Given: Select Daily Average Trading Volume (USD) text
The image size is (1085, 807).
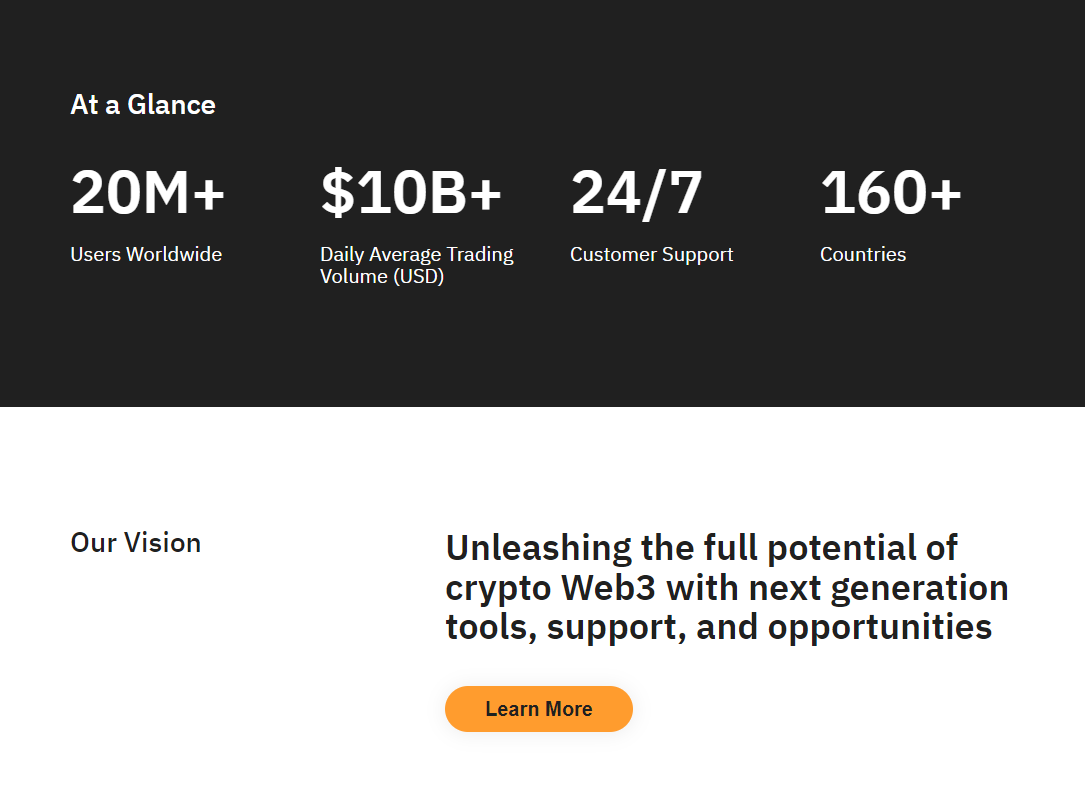Looking at the screenshot, I should 417,265.
